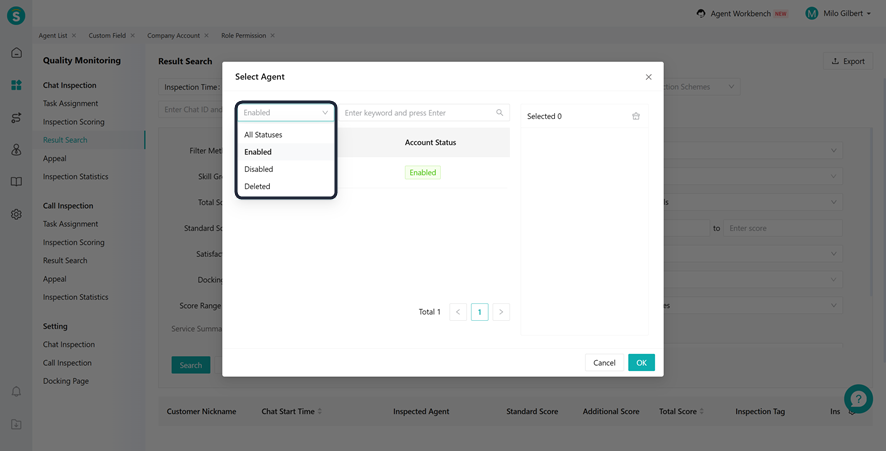Focus the agent keyword search field
886x451 pixels.
pos(424,112)
